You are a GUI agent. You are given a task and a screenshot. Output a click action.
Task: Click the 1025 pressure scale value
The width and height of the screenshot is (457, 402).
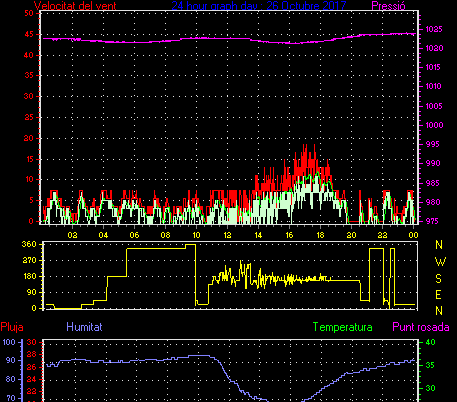[x=434, y=29]
